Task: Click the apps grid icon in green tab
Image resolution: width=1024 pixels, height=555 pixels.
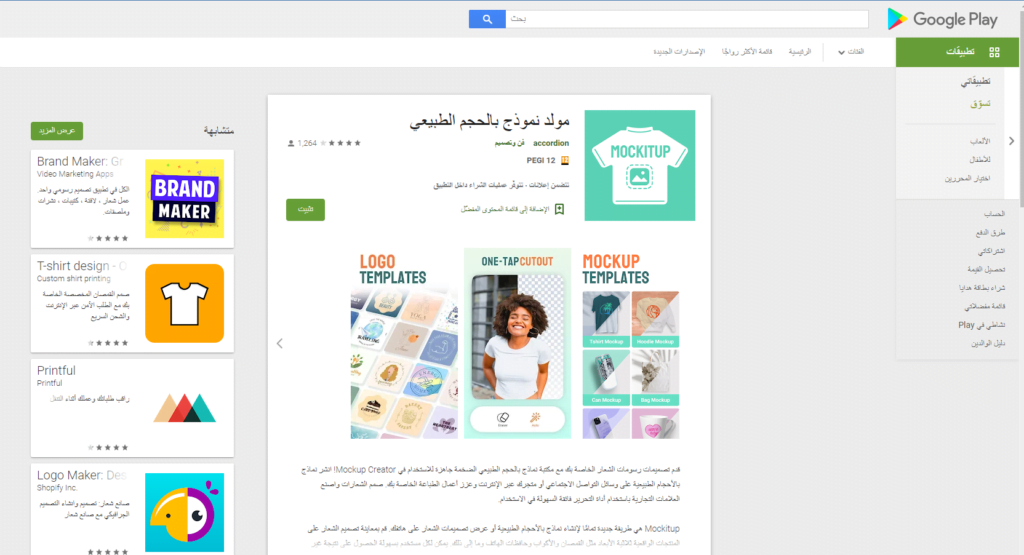Action: coord(994,52)
